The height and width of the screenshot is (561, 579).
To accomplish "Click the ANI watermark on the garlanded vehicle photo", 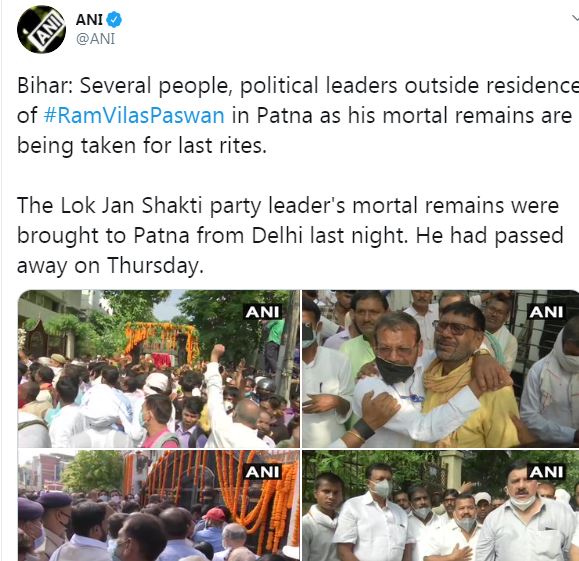I will coord(263,472).
